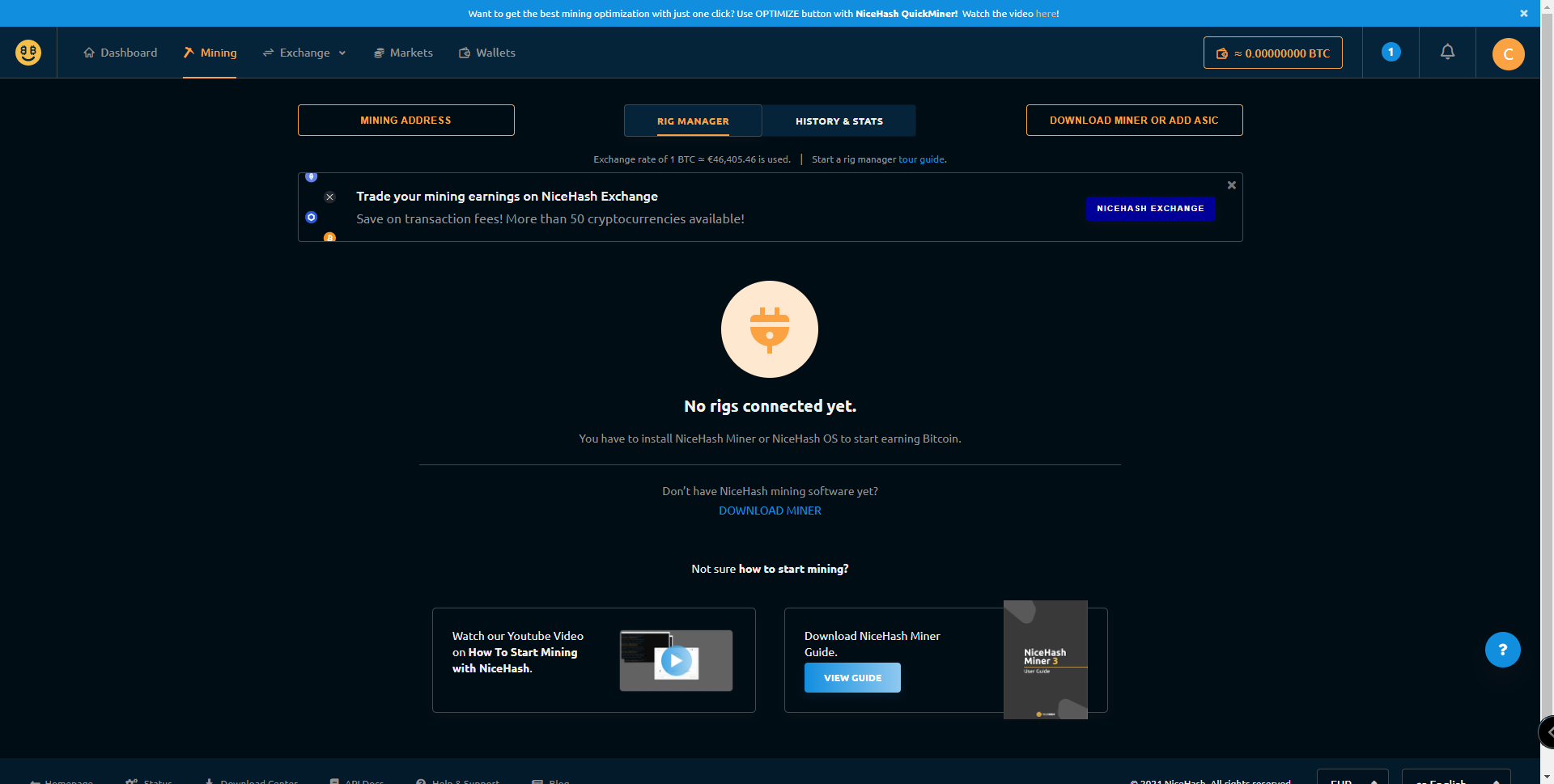Open the notification bell
Image resolution: width=1554 pixels, height=784 pixels.
1447,52
